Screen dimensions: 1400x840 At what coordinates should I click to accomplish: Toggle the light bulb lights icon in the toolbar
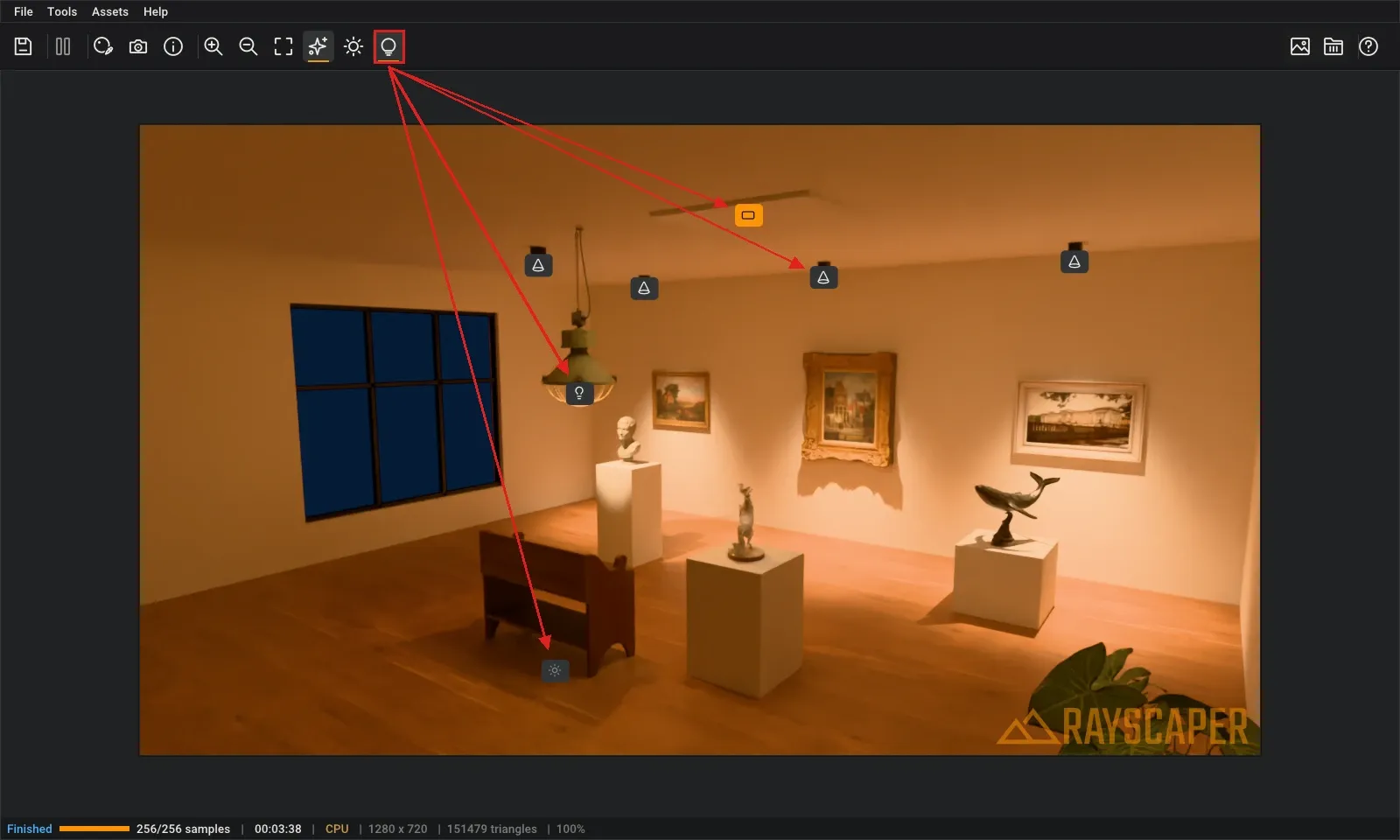tap(388, 46)
